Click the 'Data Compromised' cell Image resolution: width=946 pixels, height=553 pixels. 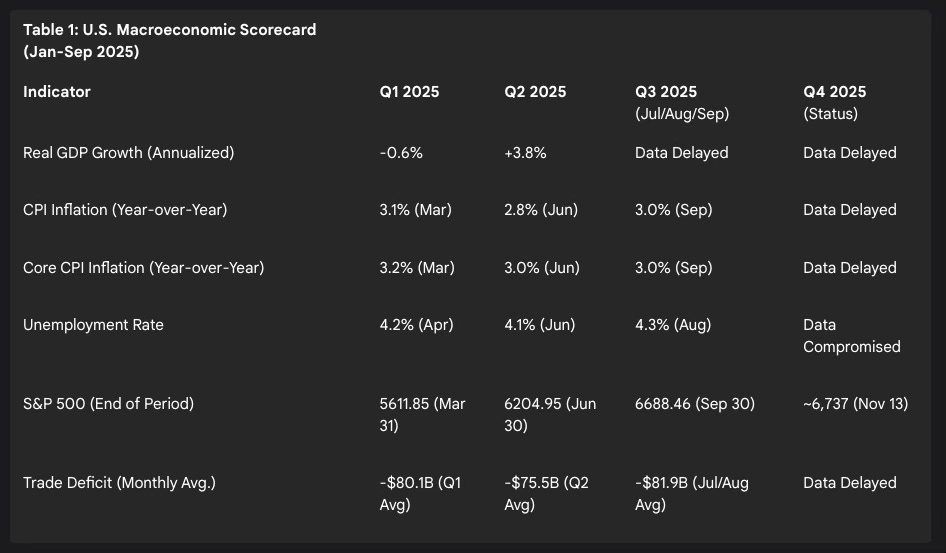click(x=851, y=336)
